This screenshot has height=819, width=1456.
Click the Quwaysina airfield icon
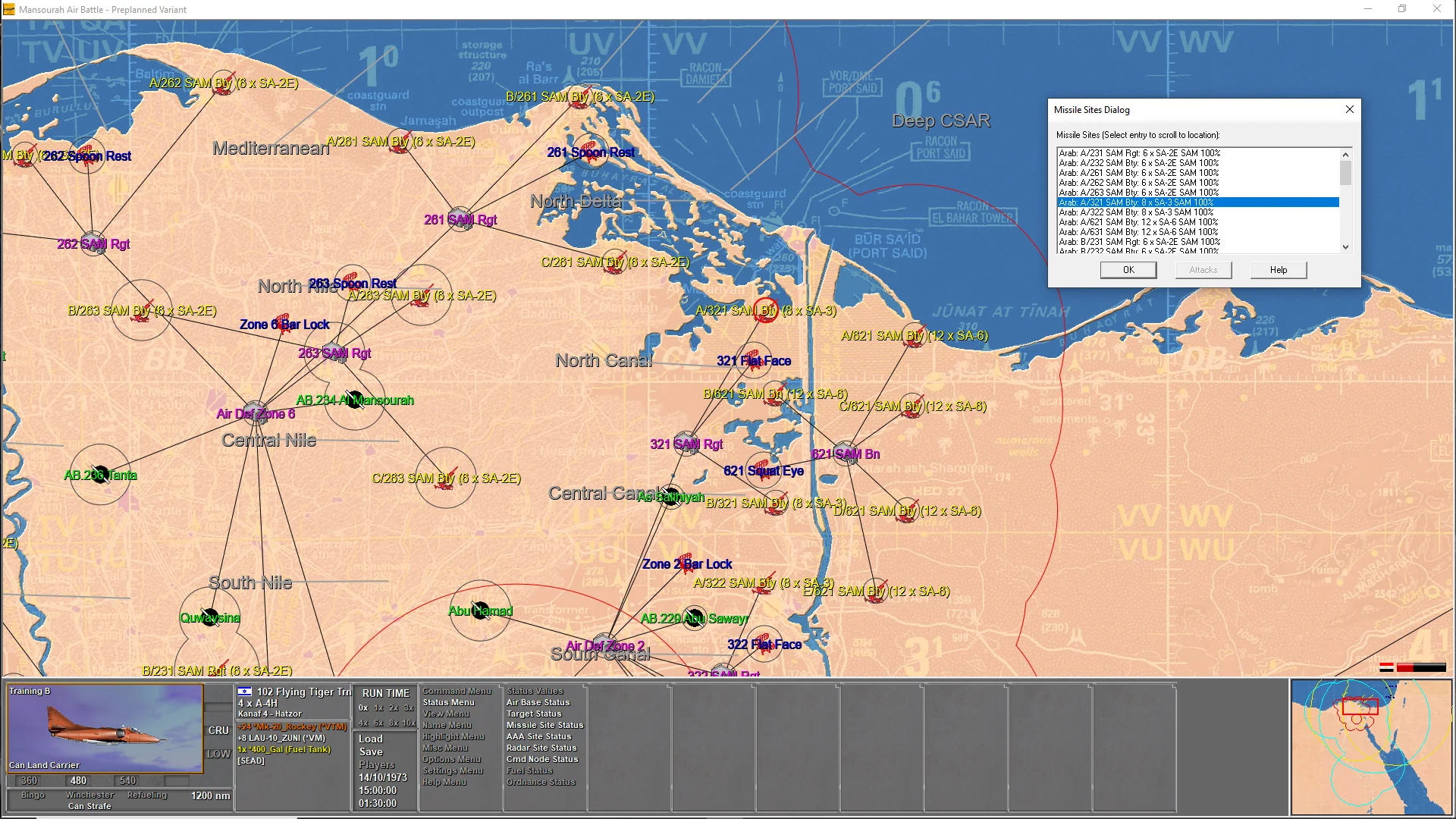(210, 617)
